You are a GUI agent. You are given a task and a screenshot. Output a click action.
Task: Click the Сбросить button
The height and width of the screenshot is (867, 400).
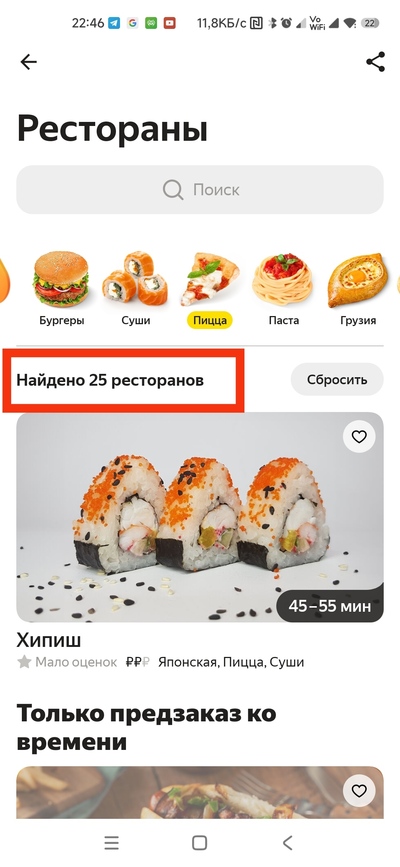(x=337, y=379)
